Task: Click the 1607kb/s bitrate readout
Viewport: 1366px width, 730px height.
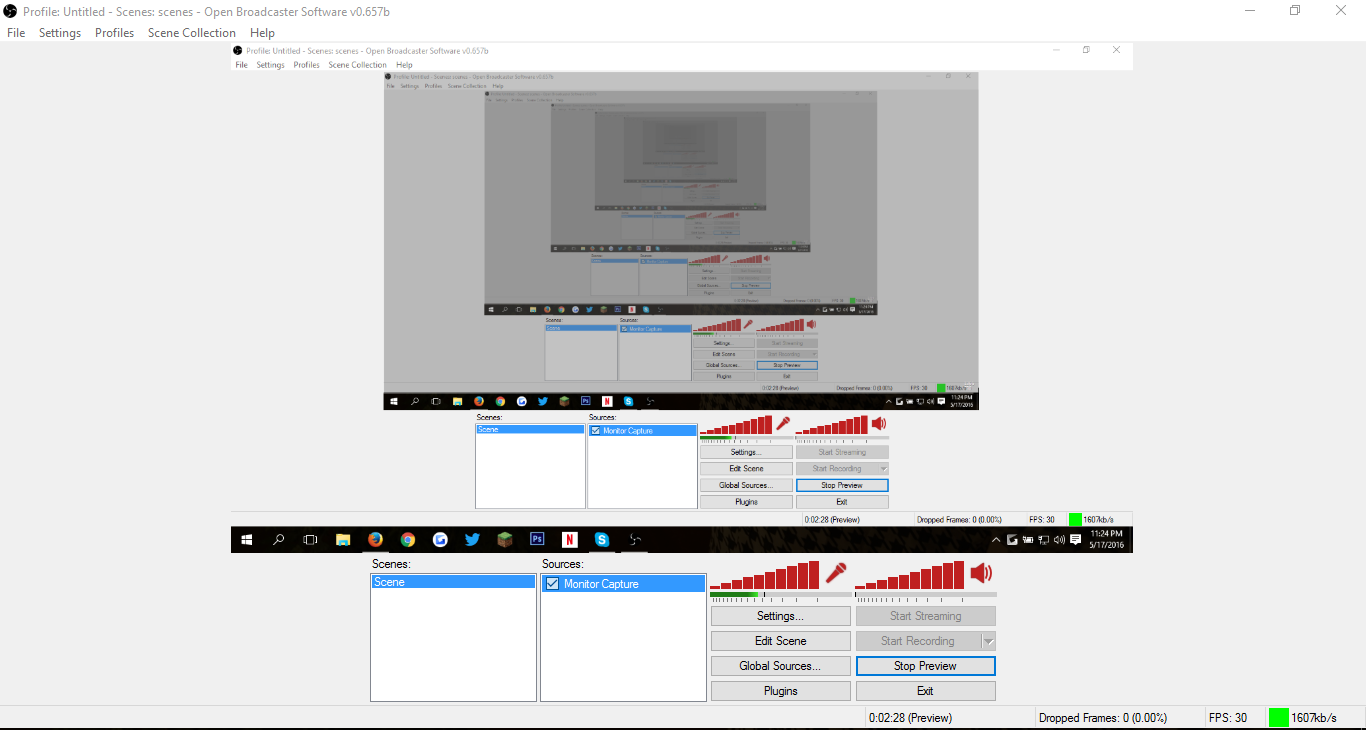Action: pyautogui.click(x=1314, y=718)
